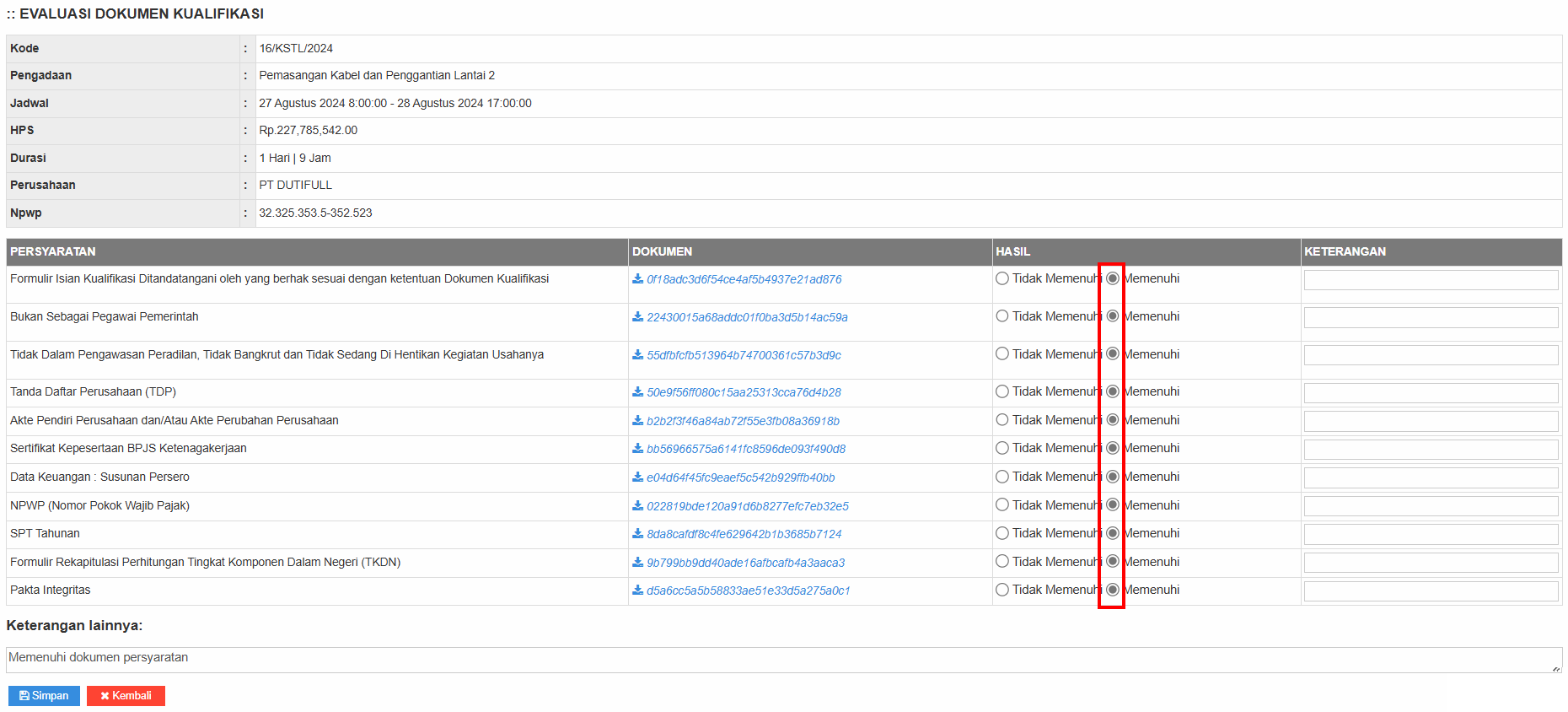Click download icon for TKDN formulir row
Viewport: 1568px width, 712px height.
[x=637, y=562]
